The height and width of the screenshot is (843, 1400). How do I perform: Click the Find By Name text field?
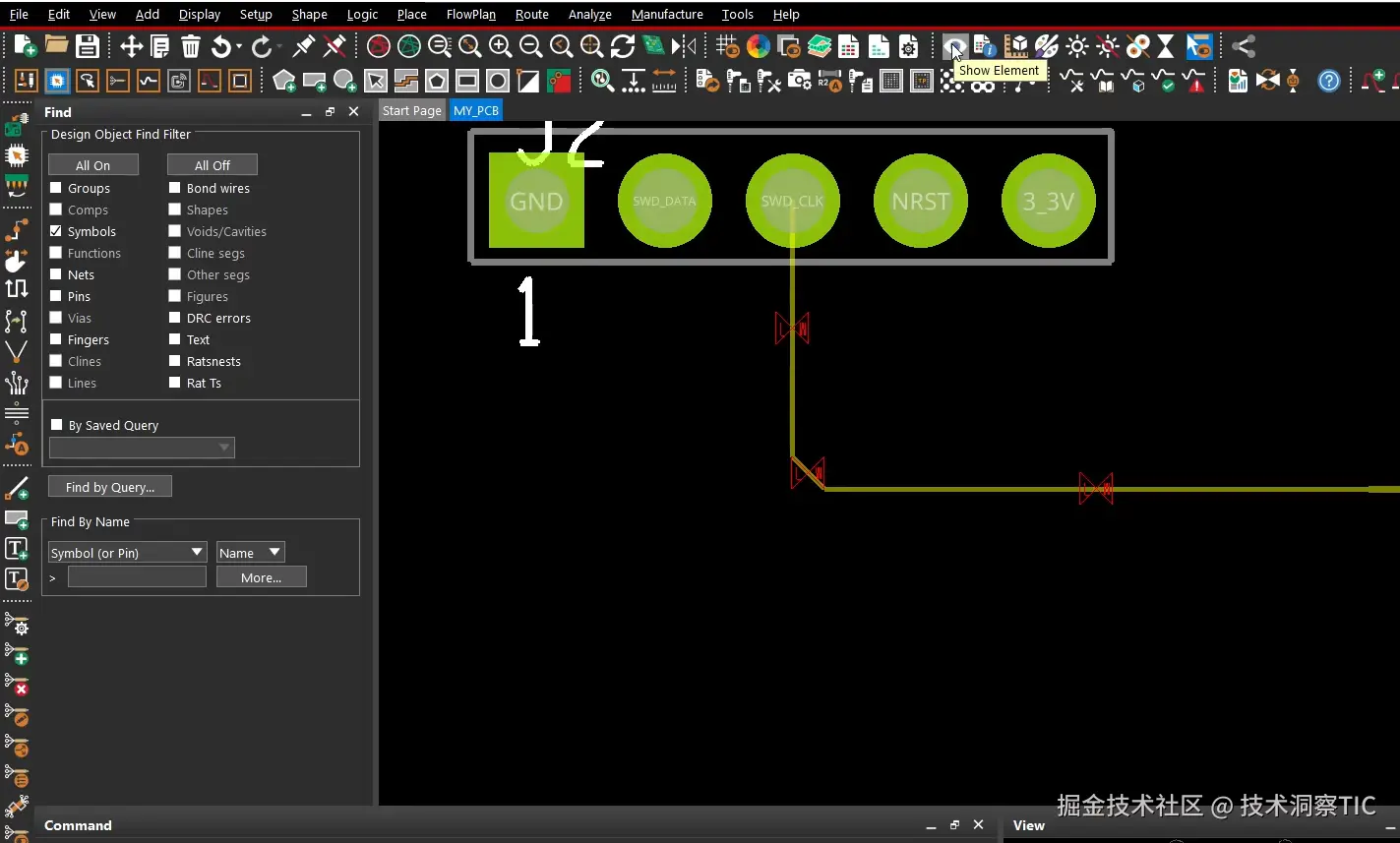pyautogui.click(x=137, y=577)
